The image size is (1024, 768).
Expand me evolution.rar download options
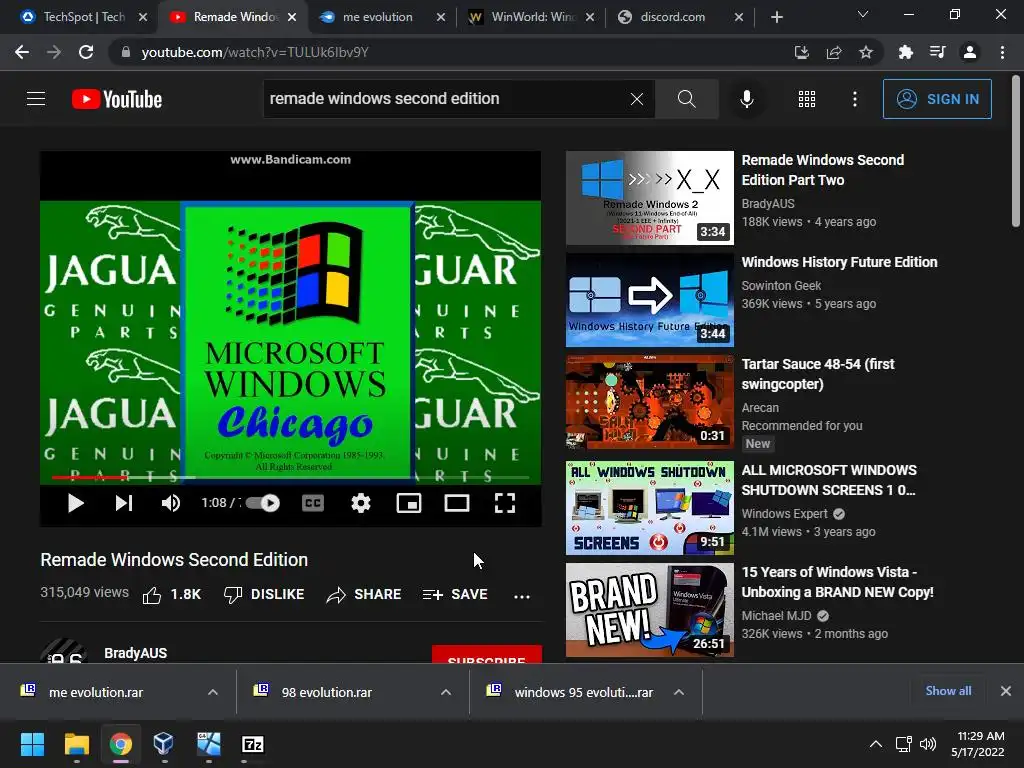click(x=213, y=692)
